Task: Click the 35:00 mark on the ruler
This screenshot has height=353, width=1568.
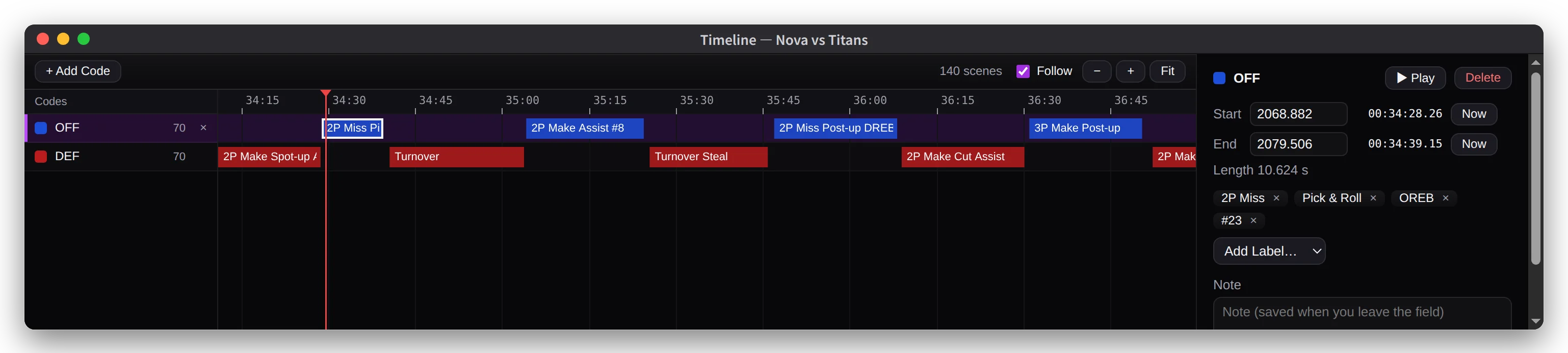Action: (x=521, y=100)
